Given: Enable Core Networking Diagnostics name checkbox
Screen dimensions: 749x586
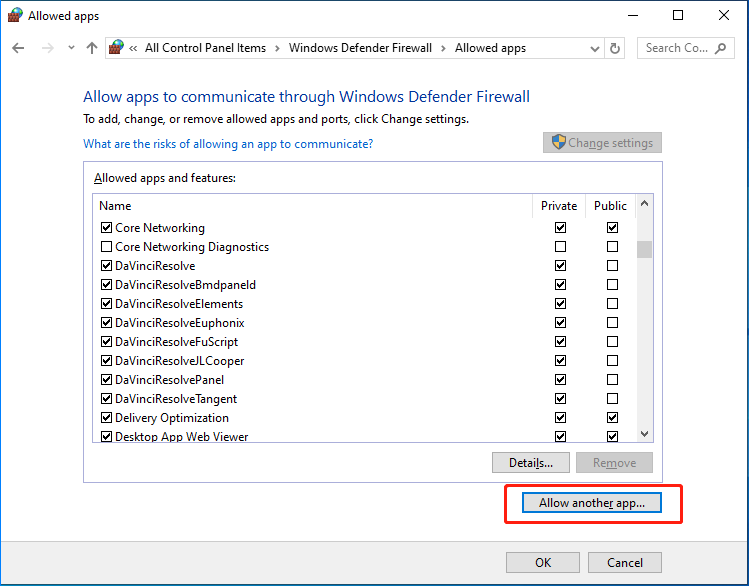Looking at the screenshot, I should click(x=106, y=246).
